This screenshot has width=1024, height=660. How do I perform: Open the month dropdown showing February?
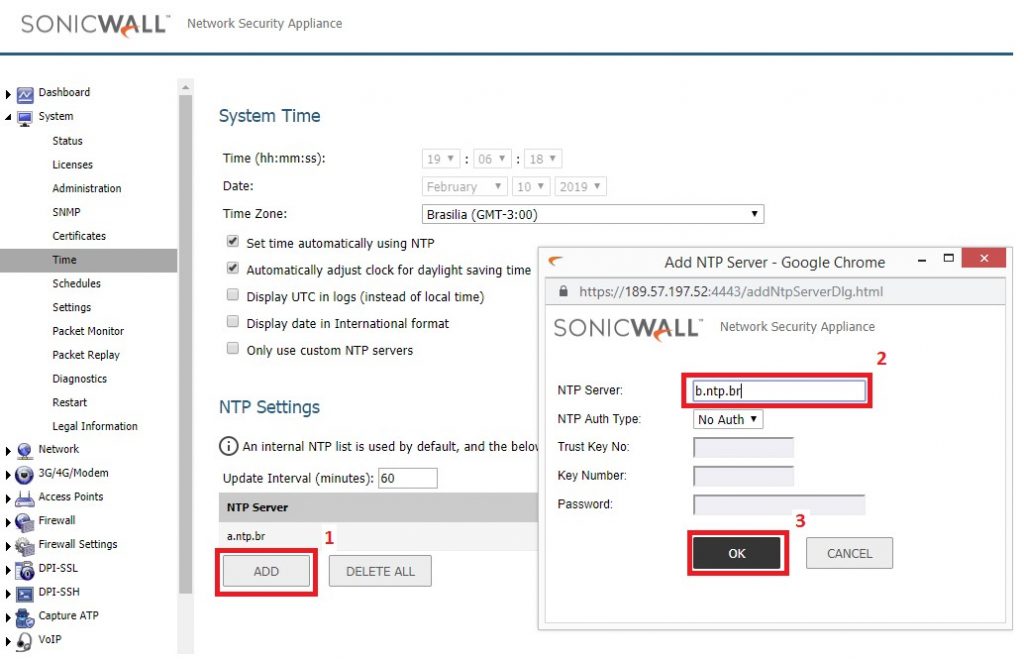tap(464, 187)
